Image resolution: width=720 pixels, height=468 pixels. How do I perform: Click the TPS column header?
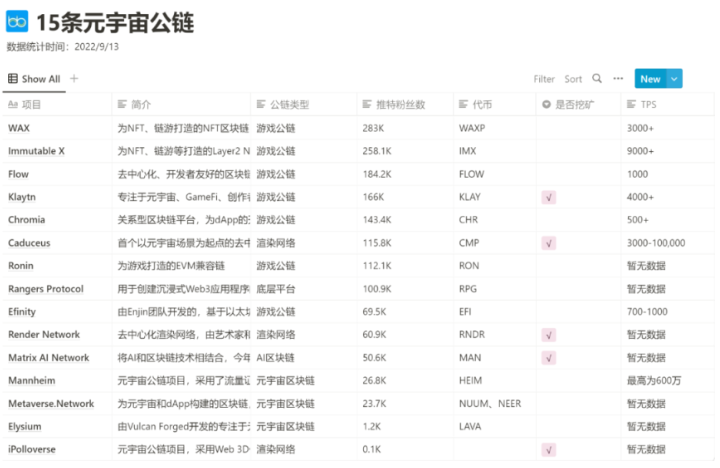click(668, 105)
